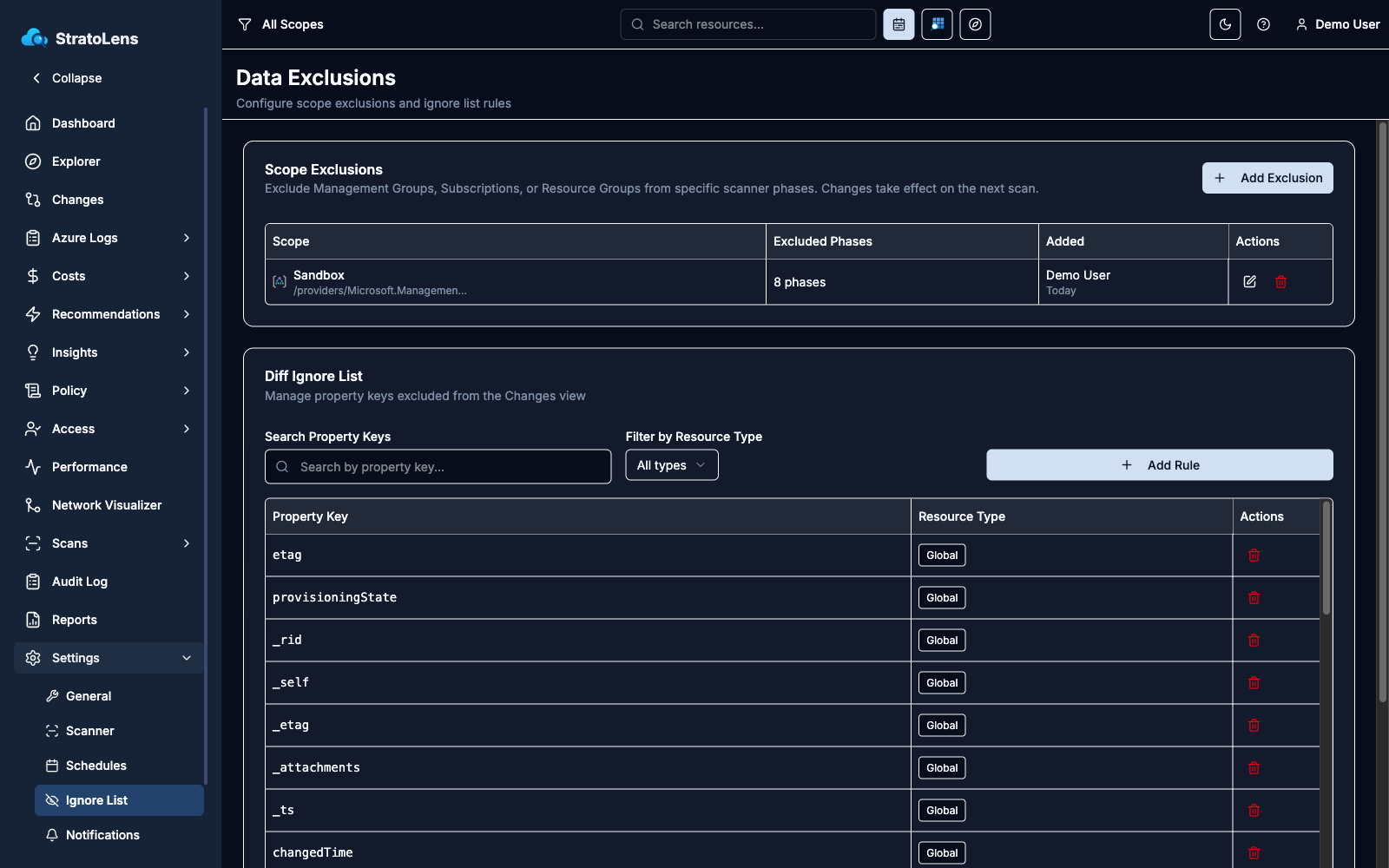This screenshot has height=868, width=1389.
Task: Delete the _attachments ignore rule
Action: (1254, 768)
